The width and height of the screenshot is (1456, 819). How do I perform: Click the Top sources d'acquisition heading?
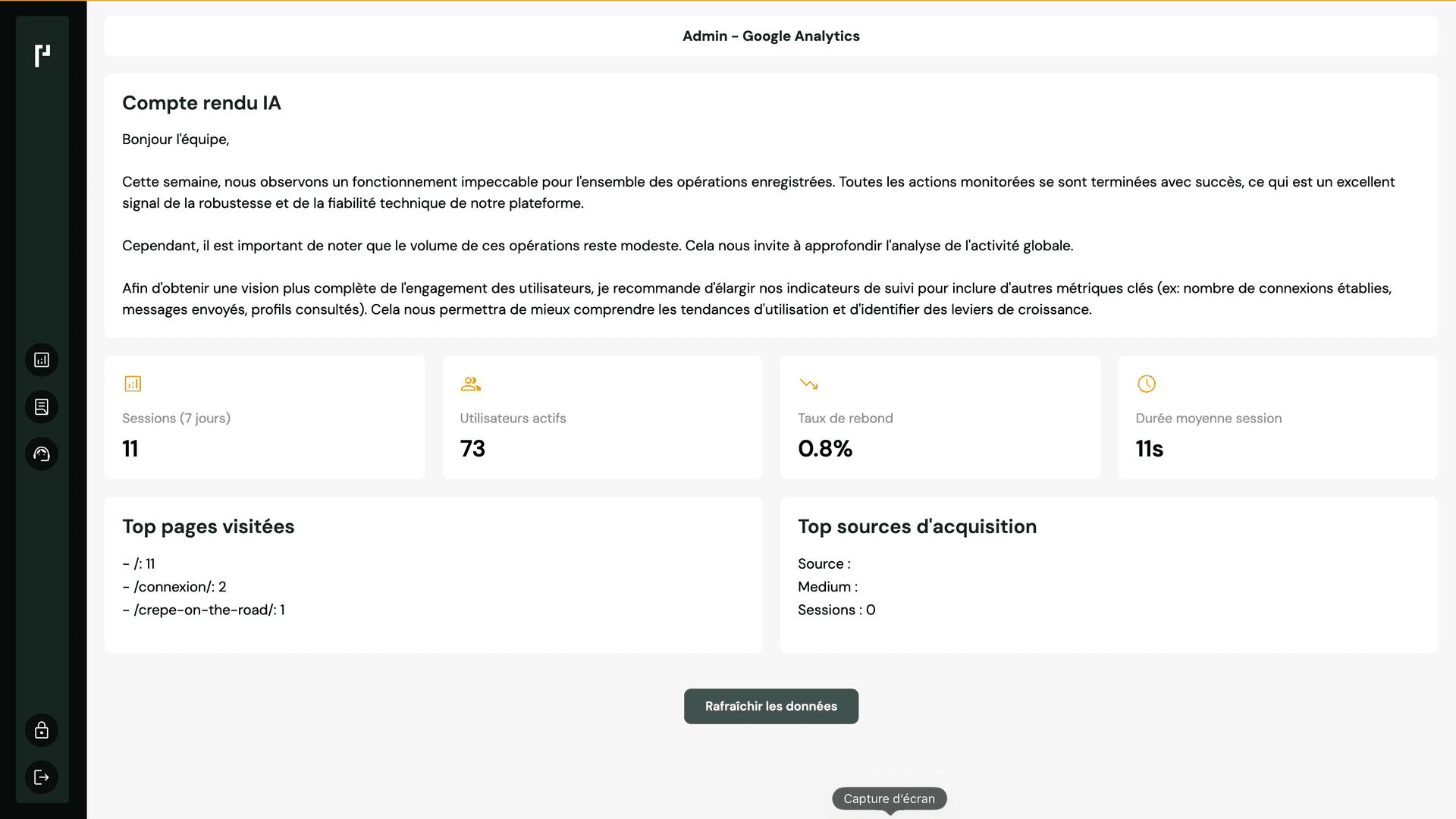click(917, 526)
